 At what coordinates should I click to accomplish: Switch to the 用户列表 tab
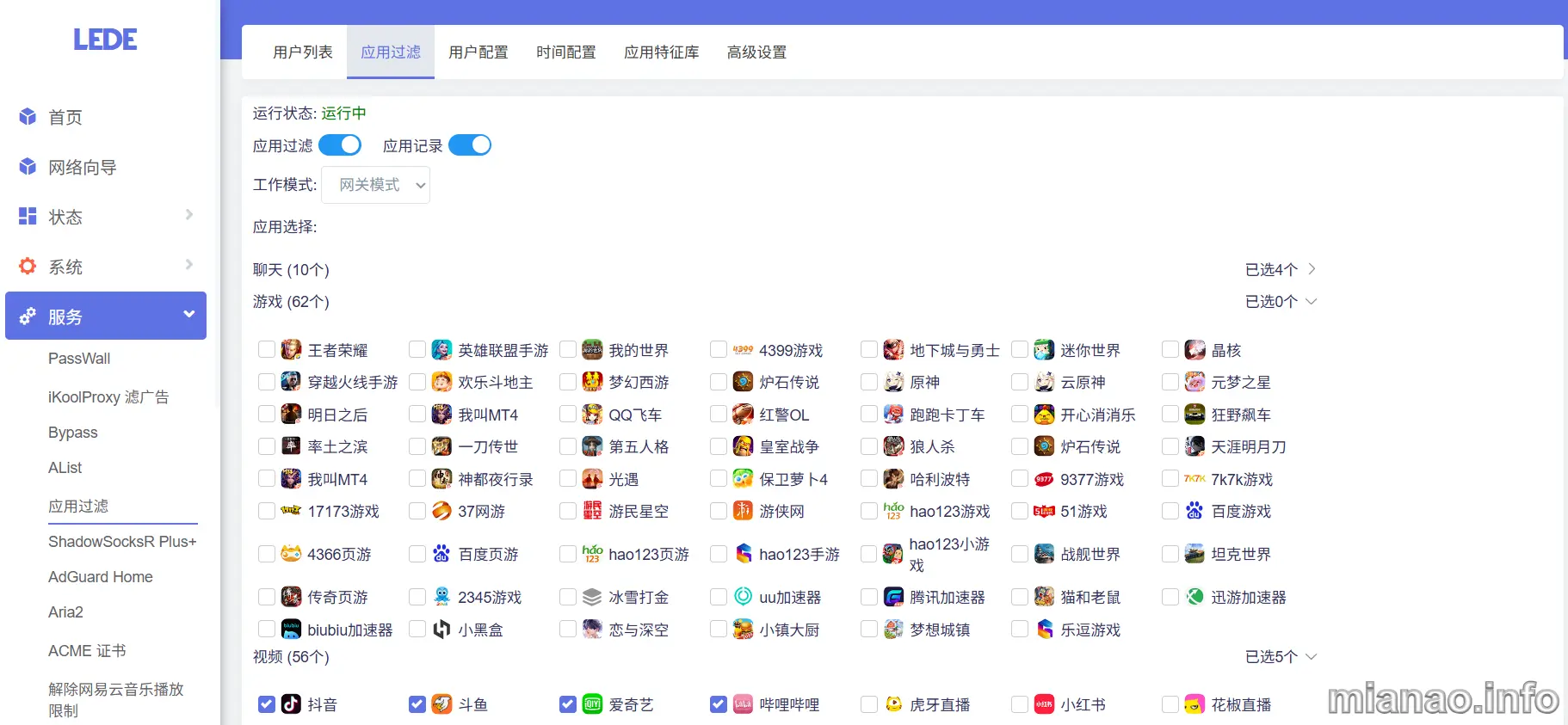coord(303,52)
